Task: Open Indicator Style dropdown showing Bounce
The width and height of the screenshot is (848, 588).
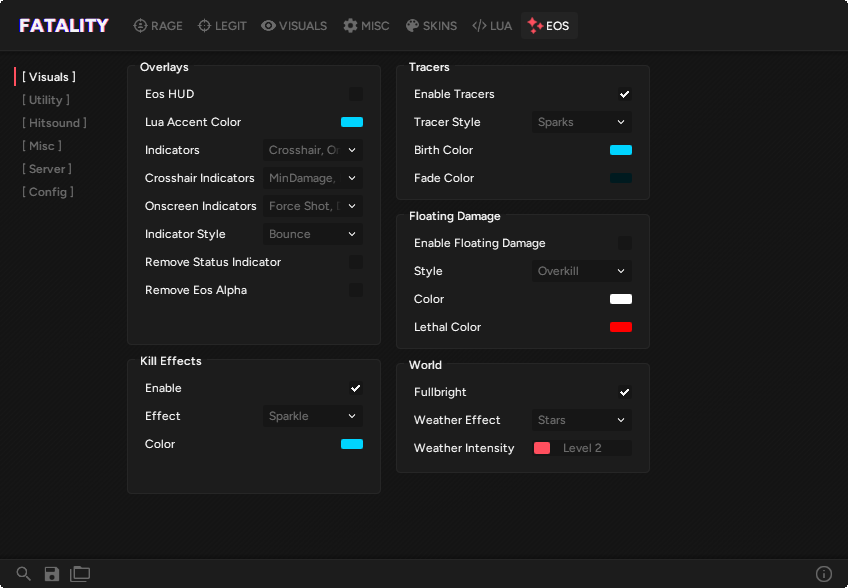Action: pos(313,234)
